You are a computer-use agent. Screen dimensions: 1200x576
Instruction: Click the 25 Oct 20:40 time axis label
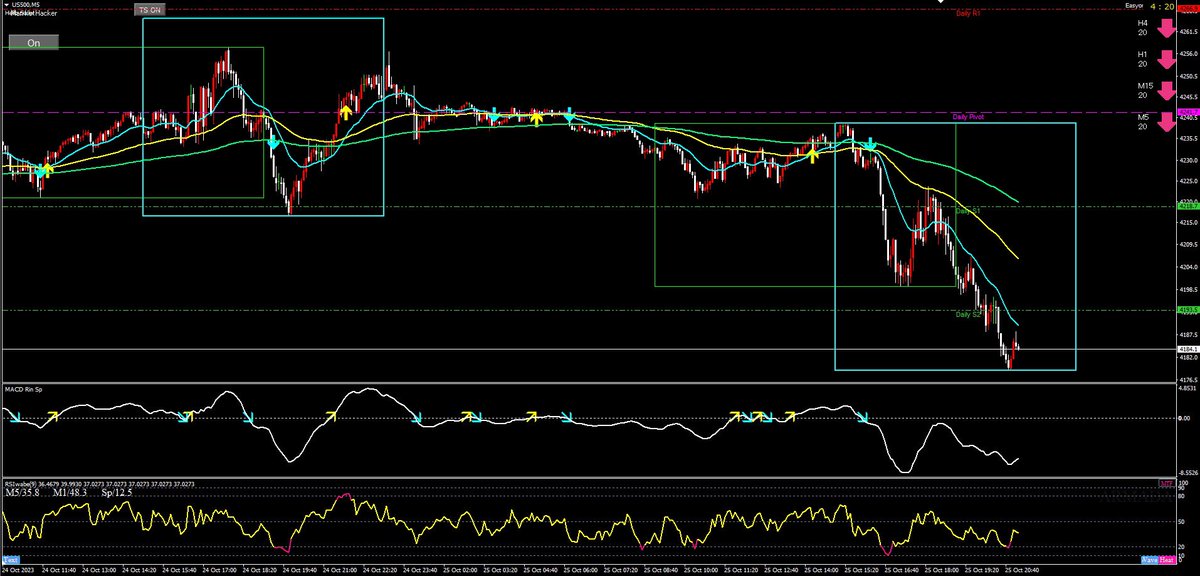click(1023, 570)
